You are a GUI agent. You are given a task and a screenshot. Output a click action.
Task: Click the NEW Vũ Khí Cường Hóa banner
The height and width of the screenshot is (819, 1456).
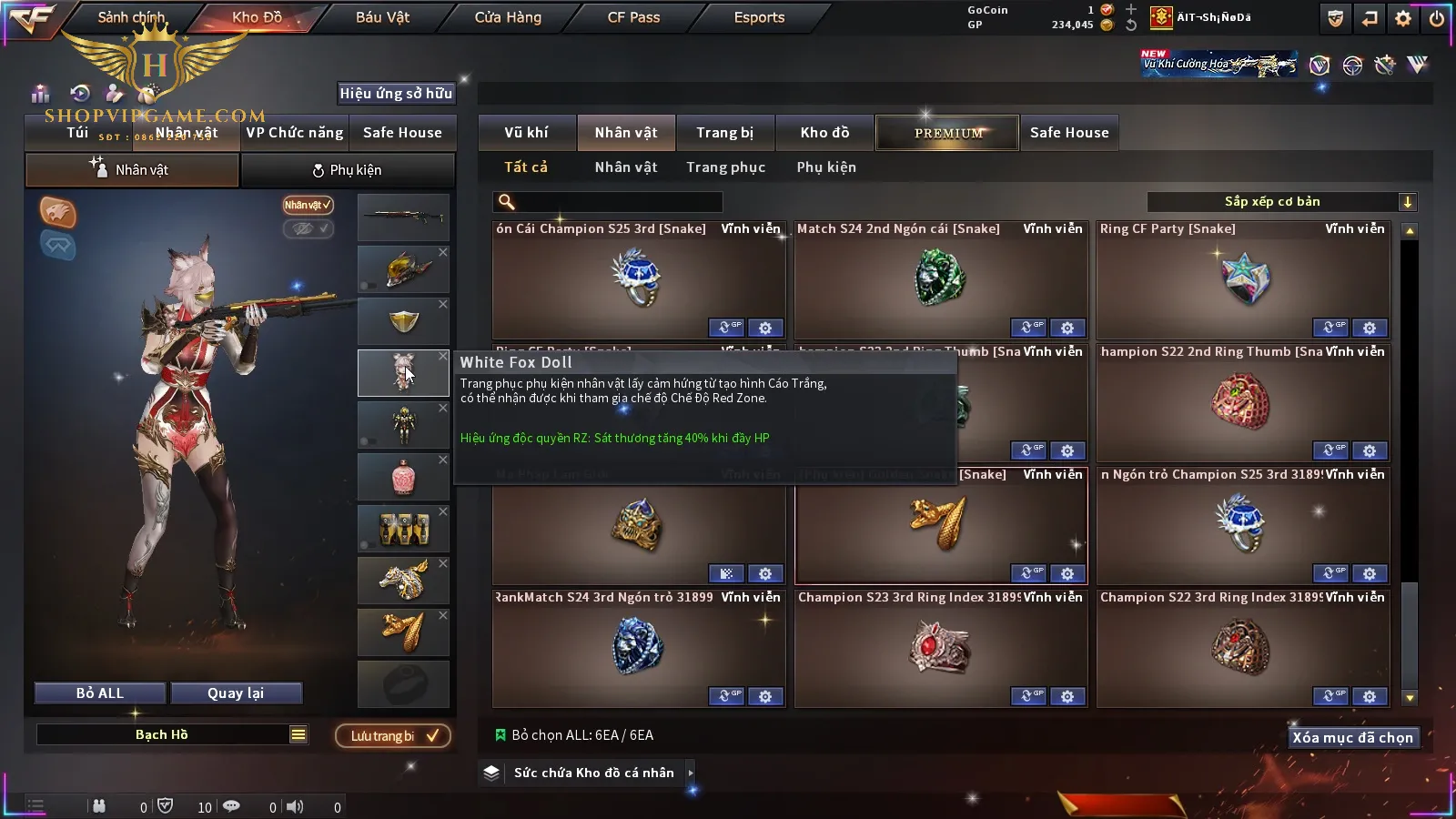tap(1219, 64)
